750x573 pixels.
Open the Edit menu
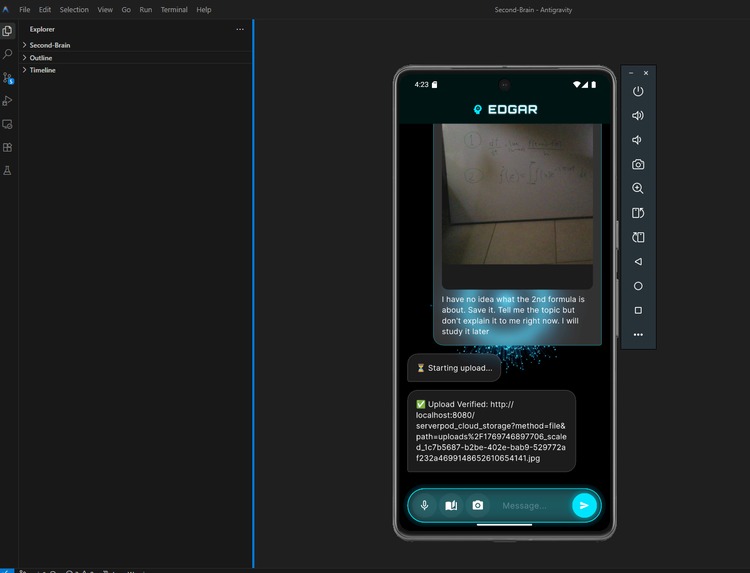point(45,10)
